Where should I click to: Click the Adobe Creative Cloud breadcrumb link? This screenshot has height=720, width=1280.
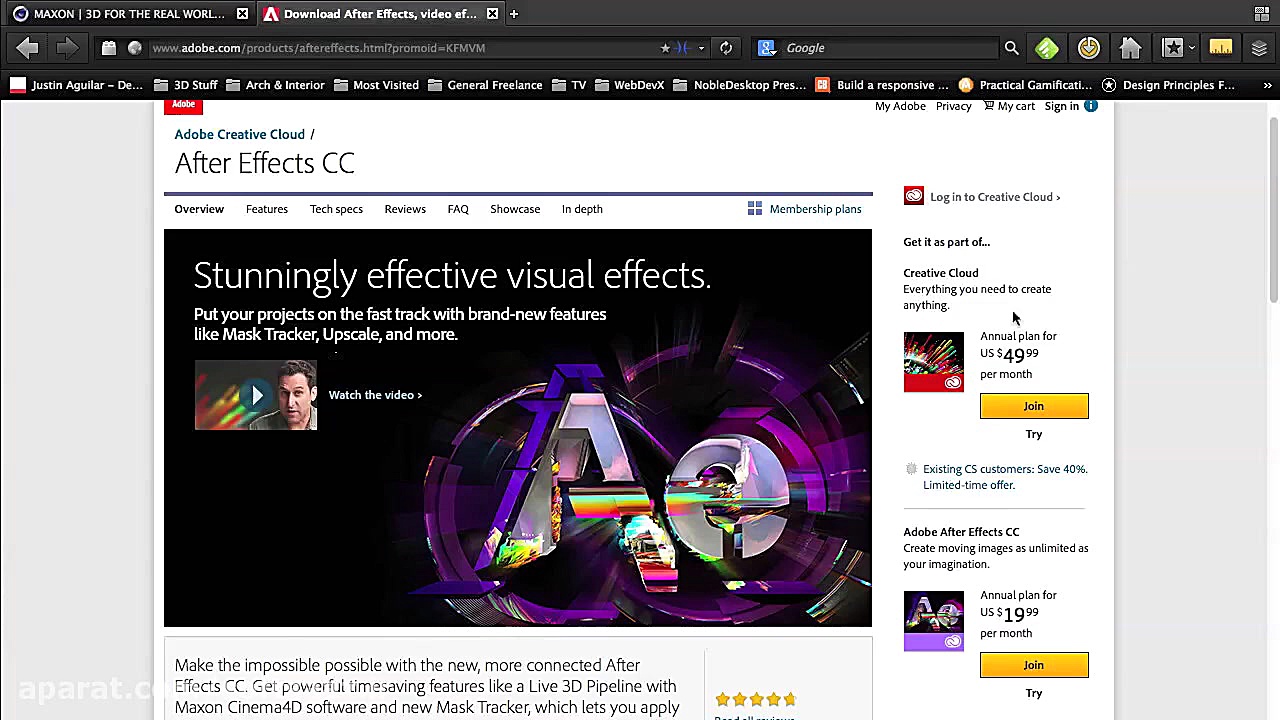[x=240, y=134]
